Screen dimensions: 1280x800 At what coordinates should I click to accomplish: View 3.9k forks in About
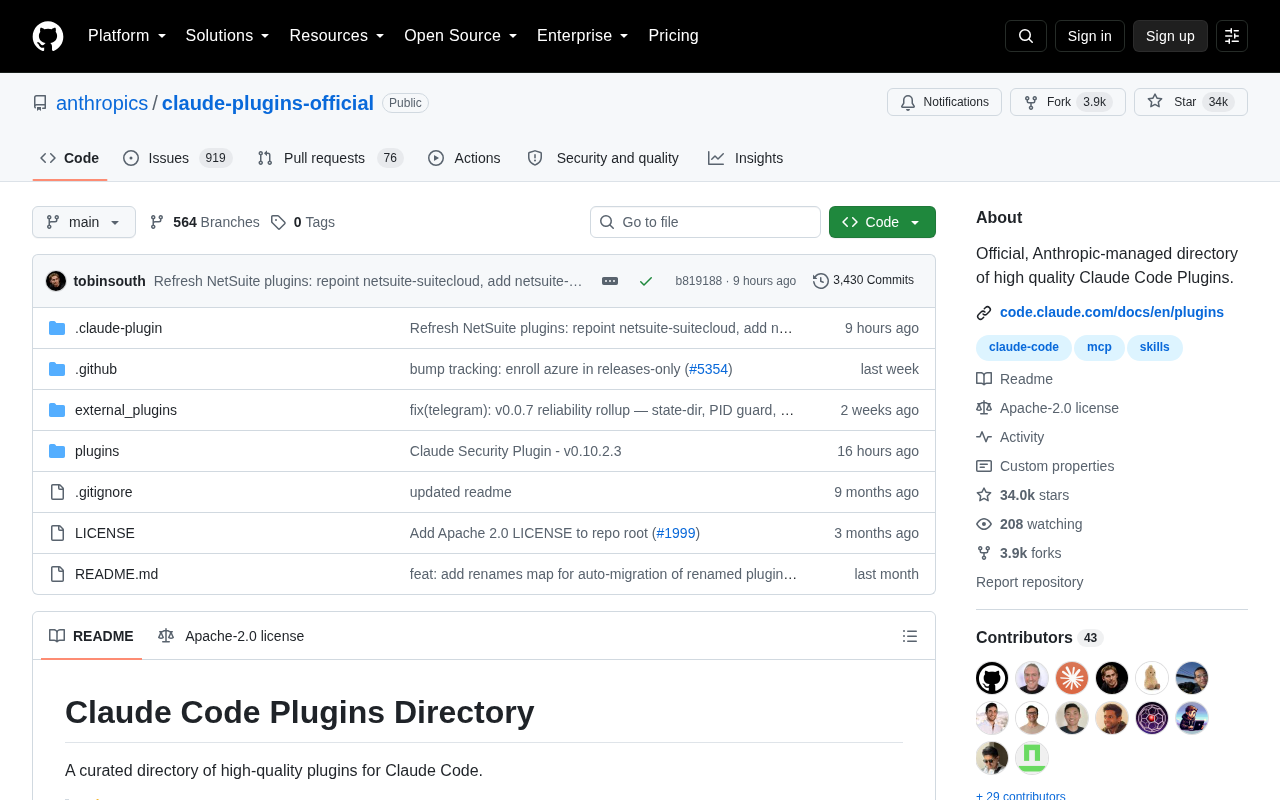pos(1019,553)
